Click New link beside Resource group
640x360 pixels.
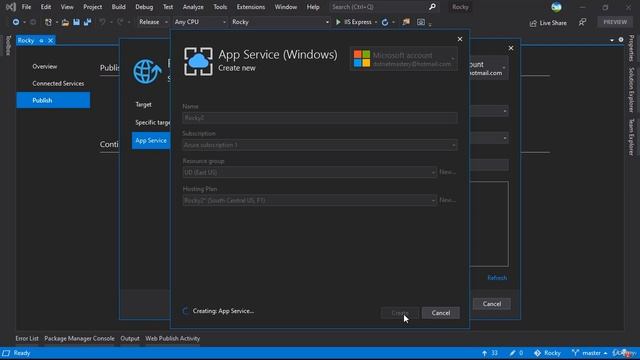(447, 172)
